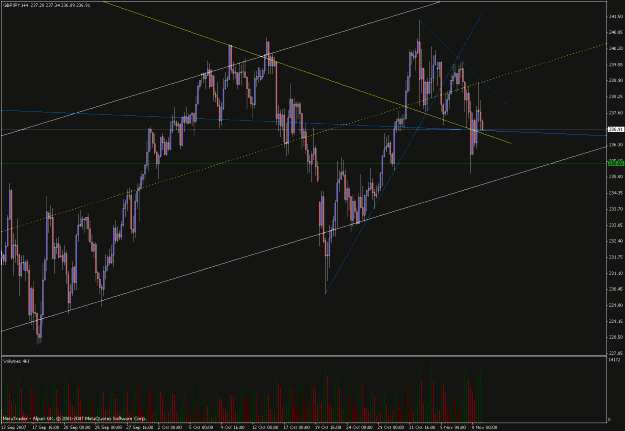This screenshot has width=625, height=431.
Task: Click the 241.50 price scale label
Action: [x=616, y=16]
